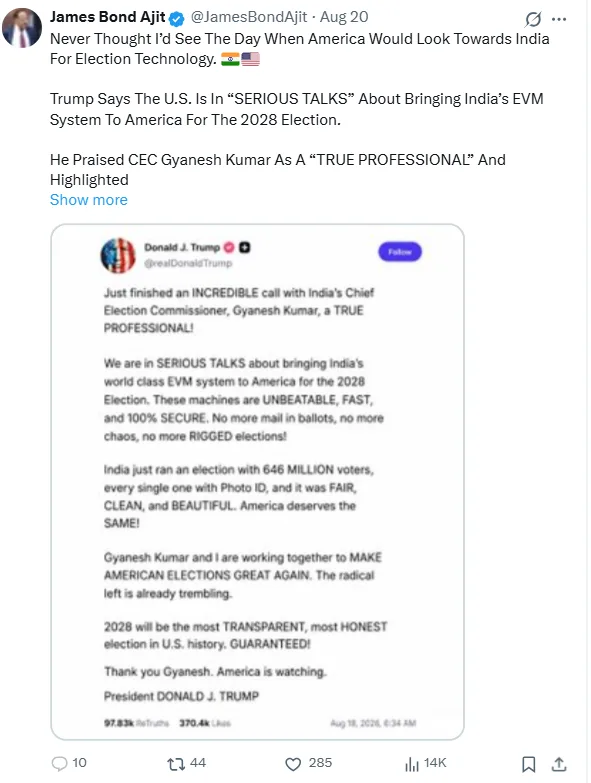Open the three-dot more options menu
Image resolution: width=591 pixels, height=783 pixels.
click(x=559, y=19)
